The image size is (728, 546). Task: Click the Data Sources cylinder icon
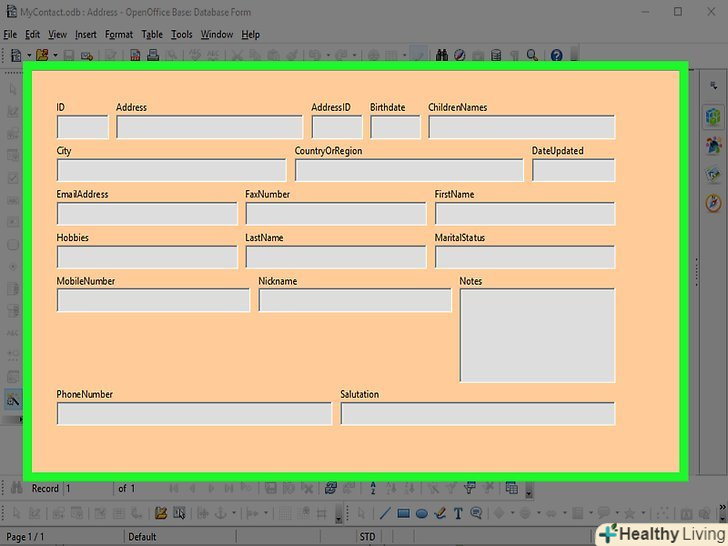(x=496, y=55)
